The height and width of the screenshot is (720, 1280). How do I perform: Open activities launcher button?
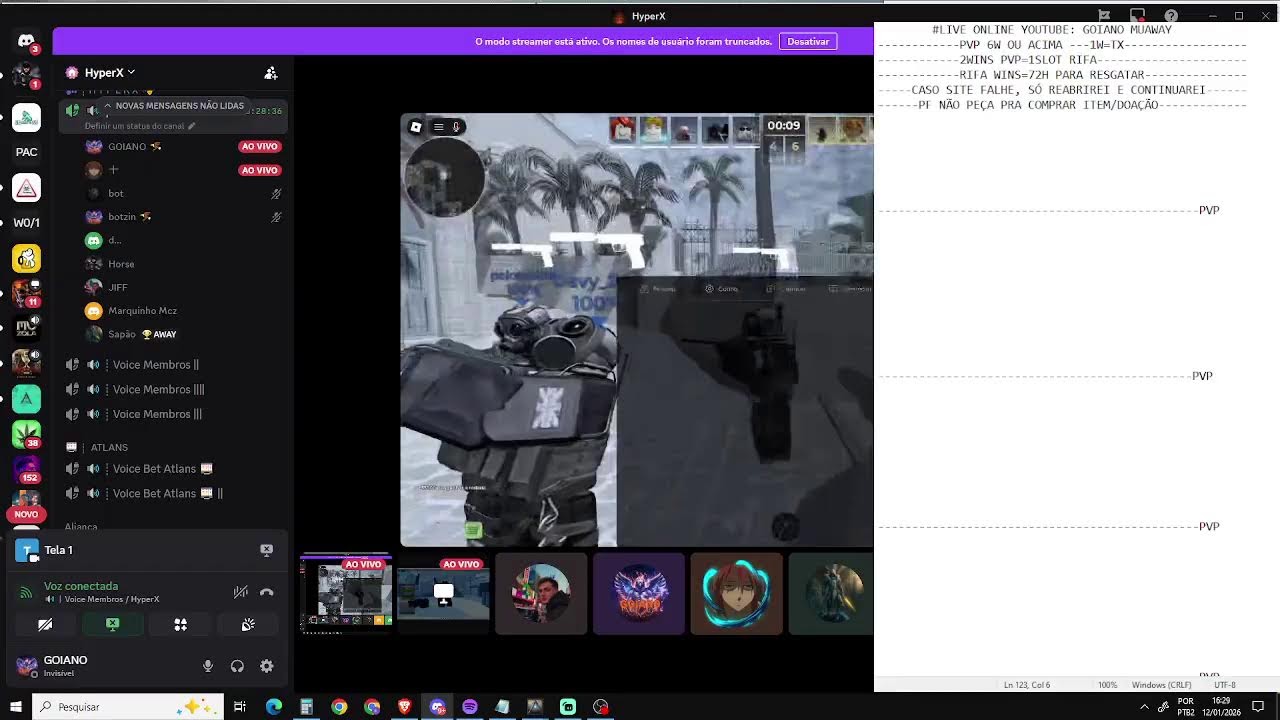(x=180, y=624)
